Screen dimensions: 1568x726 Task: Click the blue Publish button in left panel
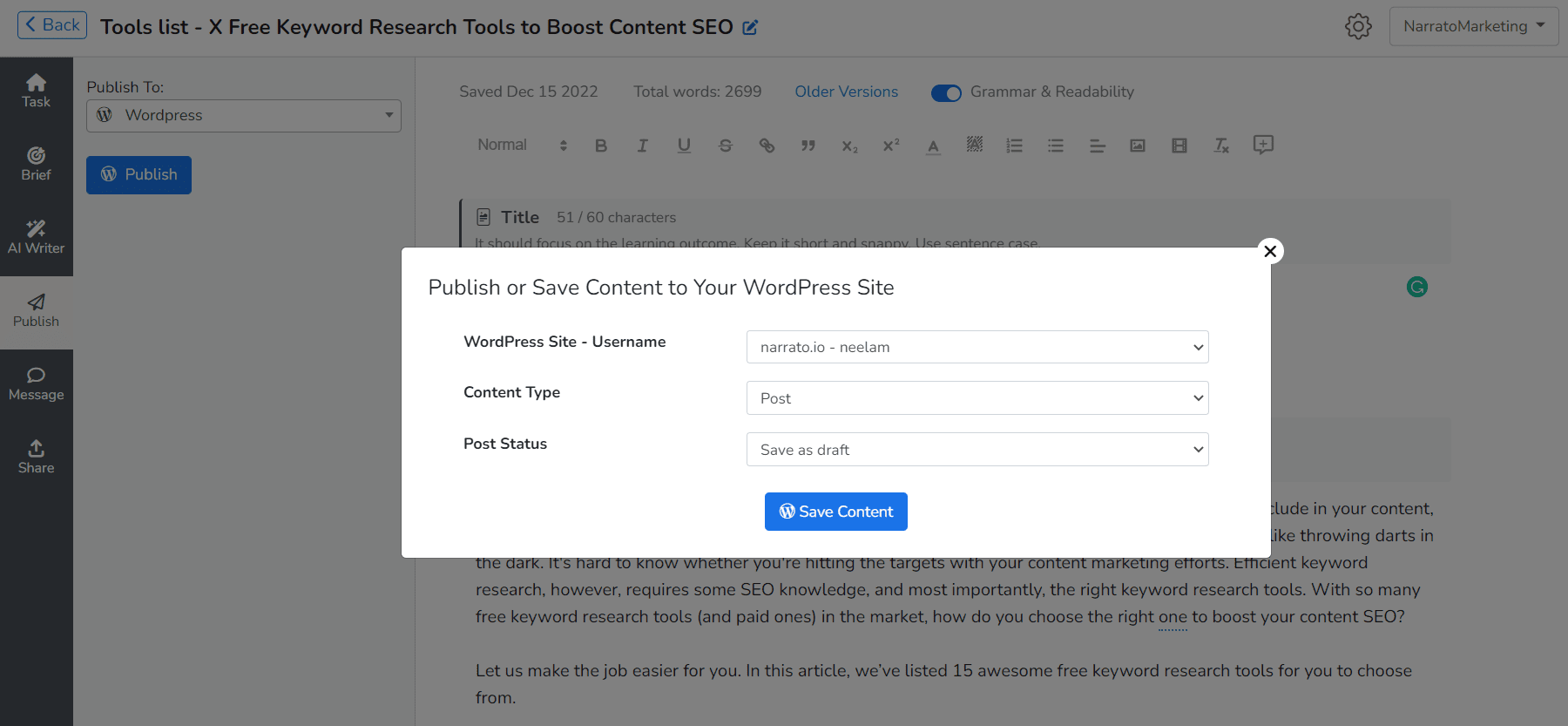(x=139, y=174)
